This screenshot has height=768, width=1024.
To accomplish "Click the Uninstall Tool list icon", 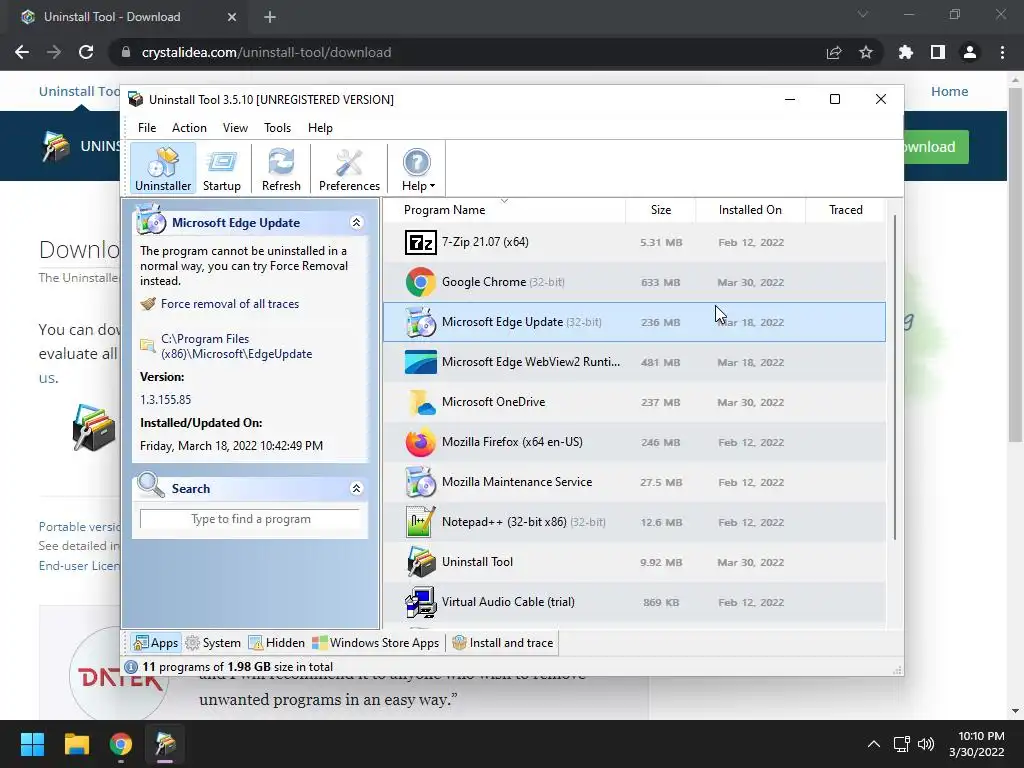I will (421, 562).
